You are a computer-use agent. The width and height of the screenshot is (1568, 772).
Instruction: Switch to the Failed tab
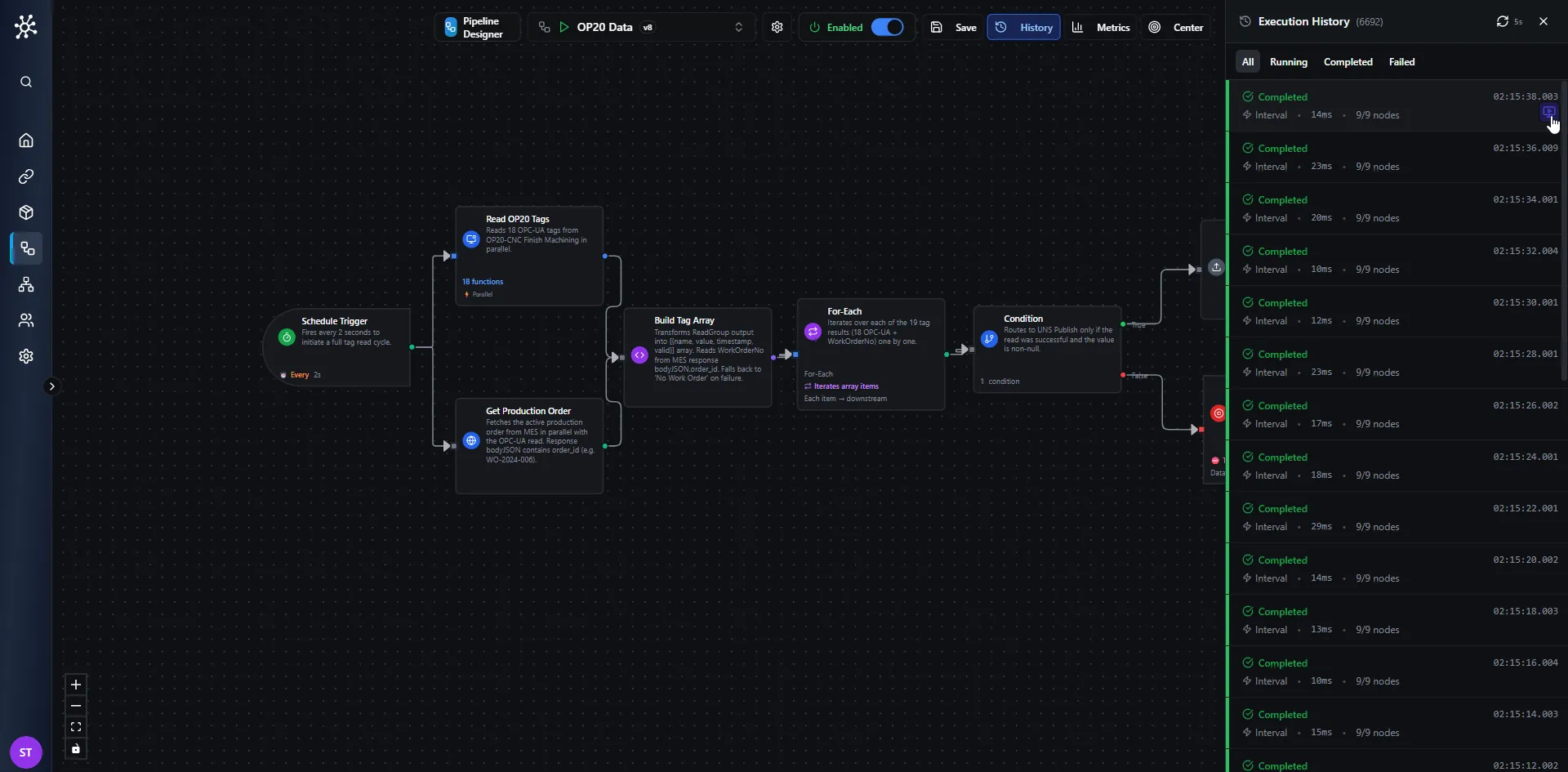pos(1401,61)
